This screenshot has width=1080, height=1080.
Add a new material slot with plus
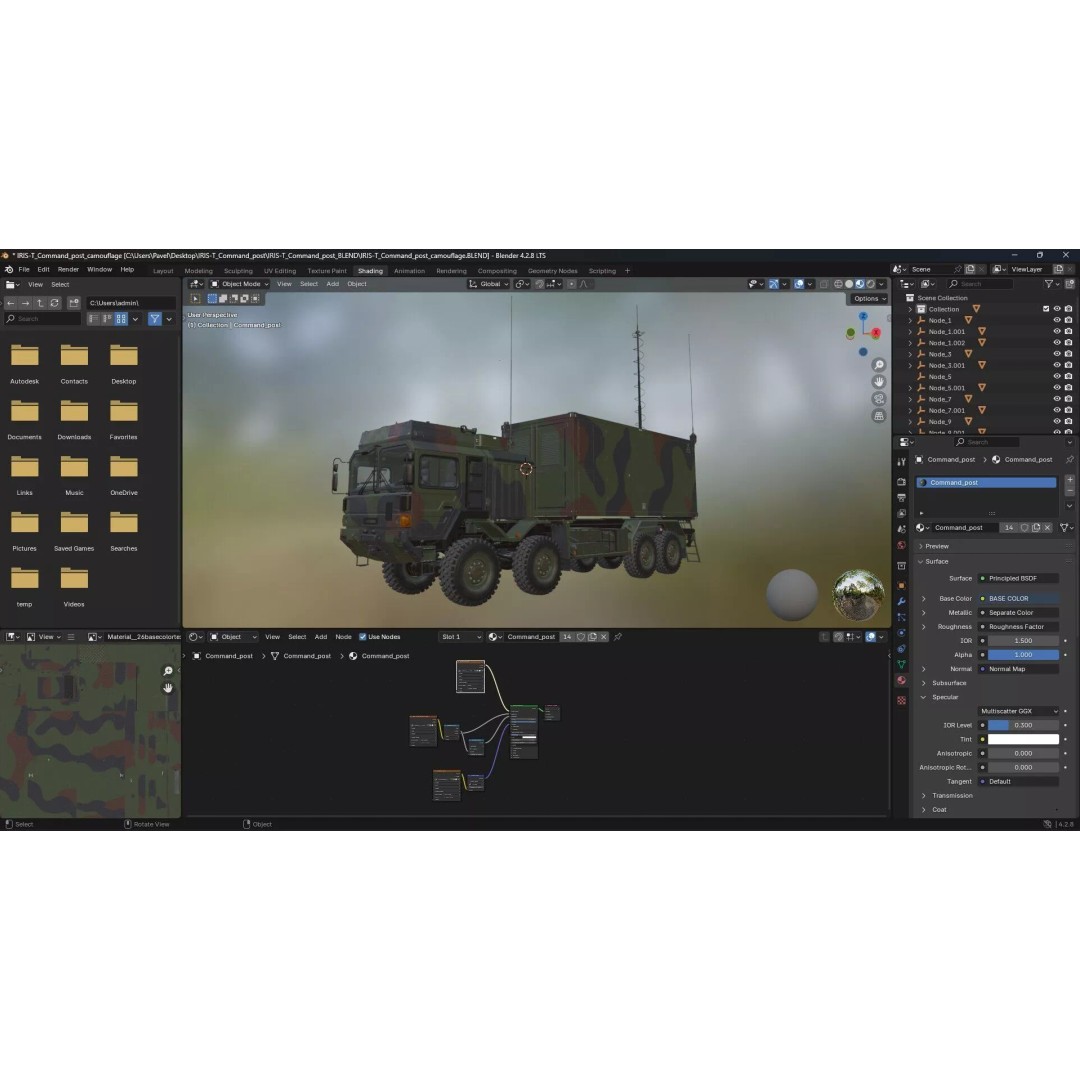pyautogui.click(x=1070, y=479)
